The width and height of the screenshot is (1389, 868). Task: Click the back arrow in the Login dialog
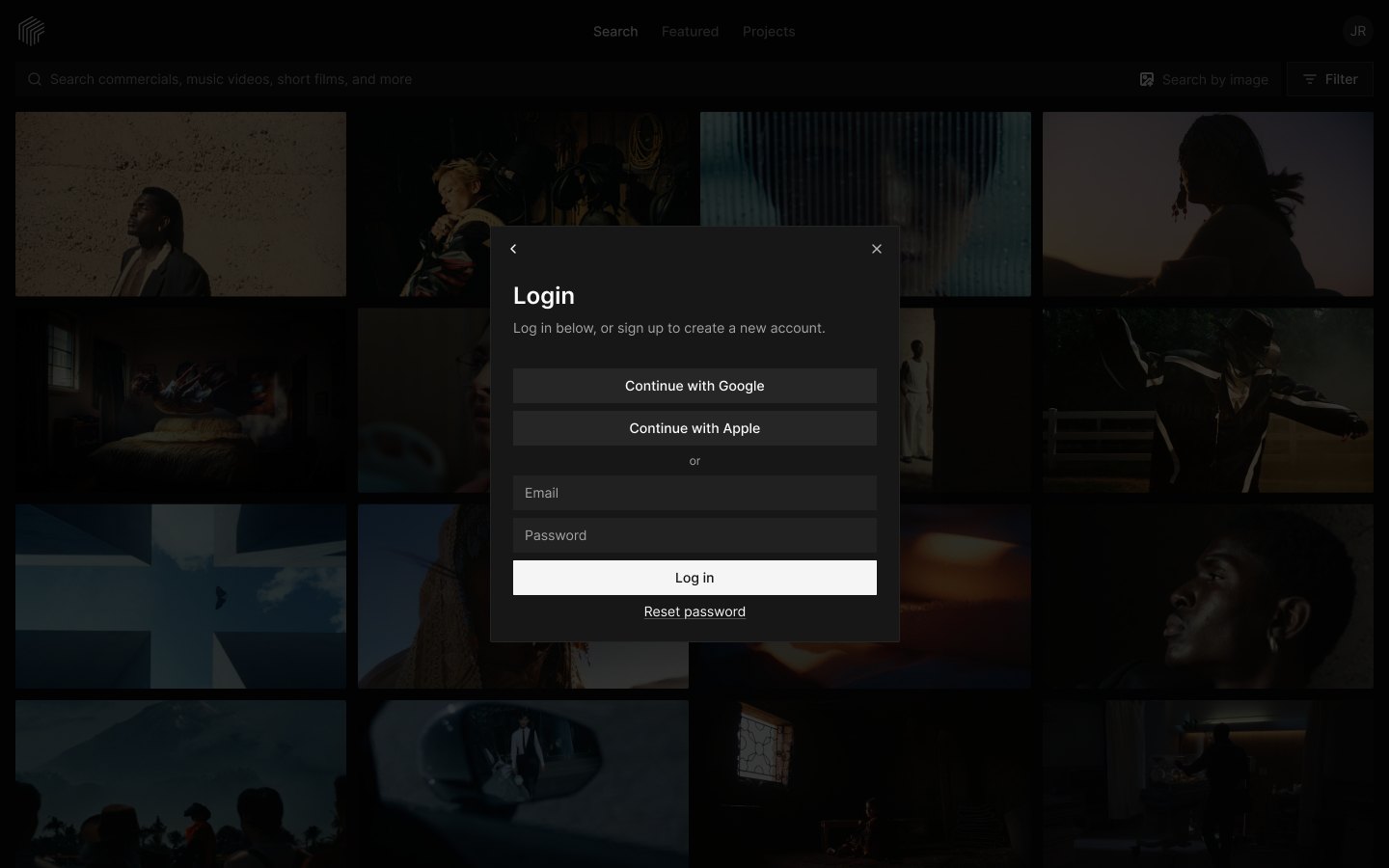[x=513, y=249]
